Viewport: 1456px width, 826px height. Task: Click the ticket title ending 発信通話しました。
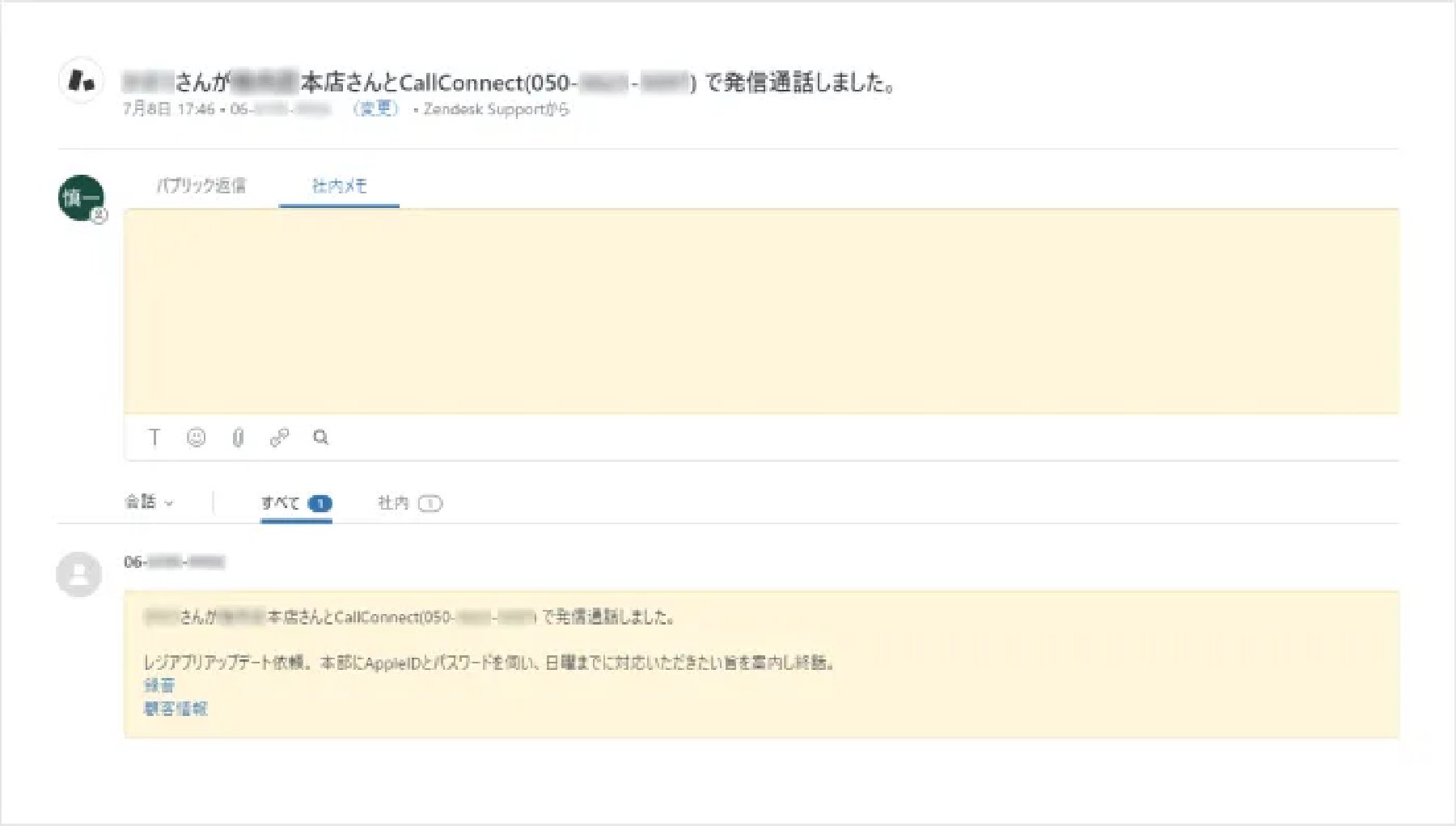[508, 83]
